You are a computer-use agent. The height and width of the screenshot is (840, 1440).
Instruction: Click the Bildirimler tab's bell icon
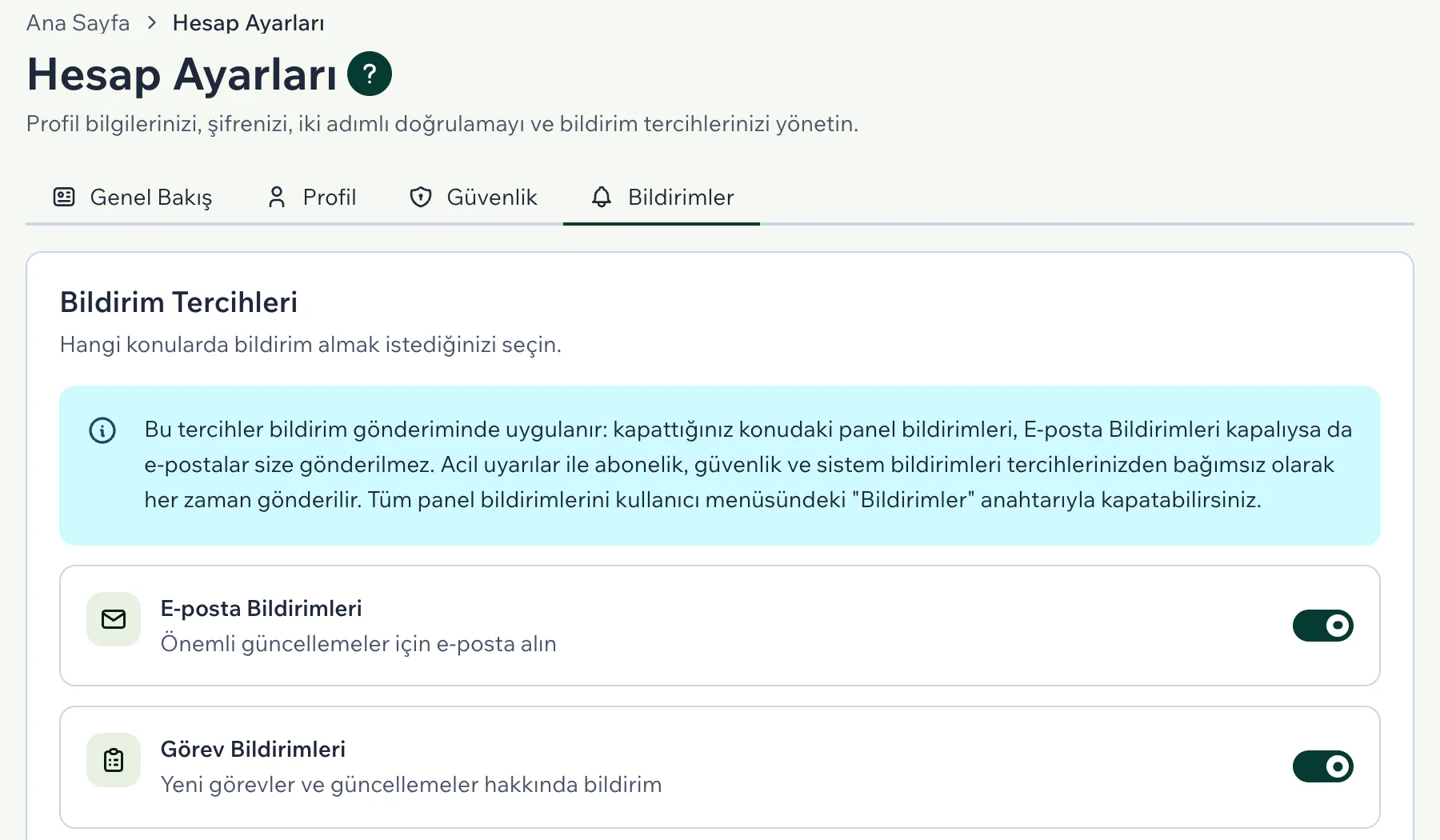click(x=602, y=197)
